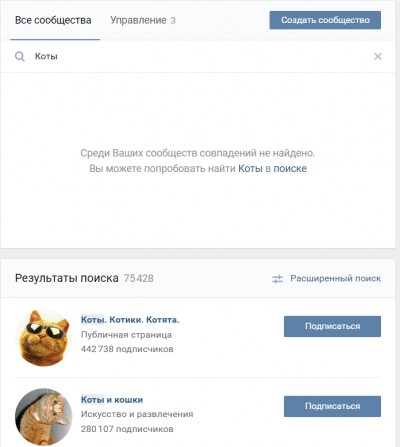Open the Коты и кошки community link
The height and width of the screenshot is (447, 400).
[112, 400]
